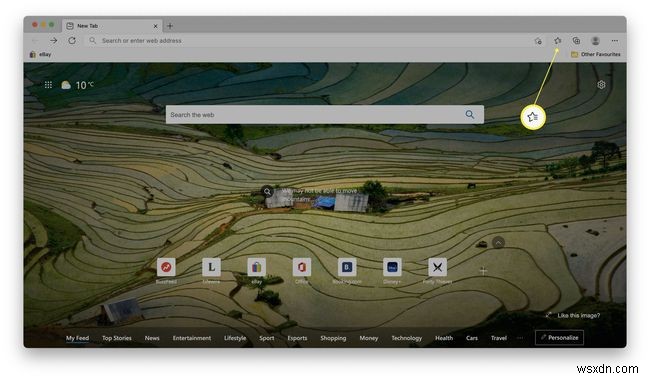Switch to the News feed tab

point(152,338)
